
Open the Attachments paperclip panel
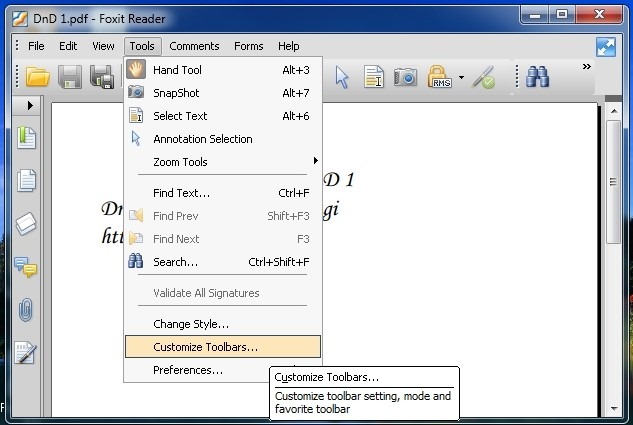(x=25, y=310)
